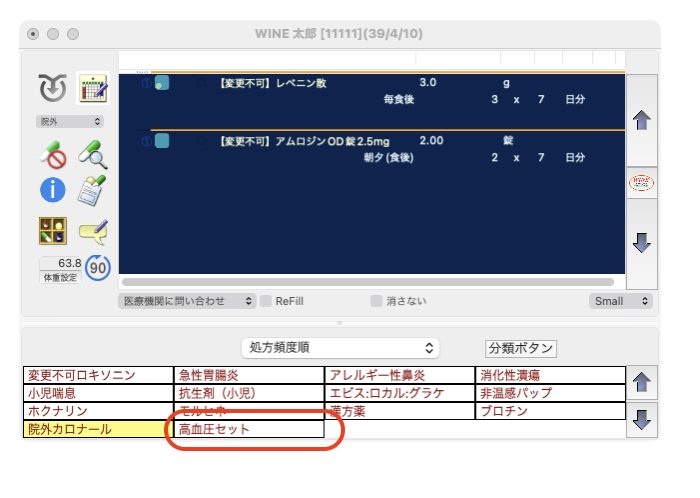
Task: Open the medicine shelf grid icon
Action: pos(52,232)
